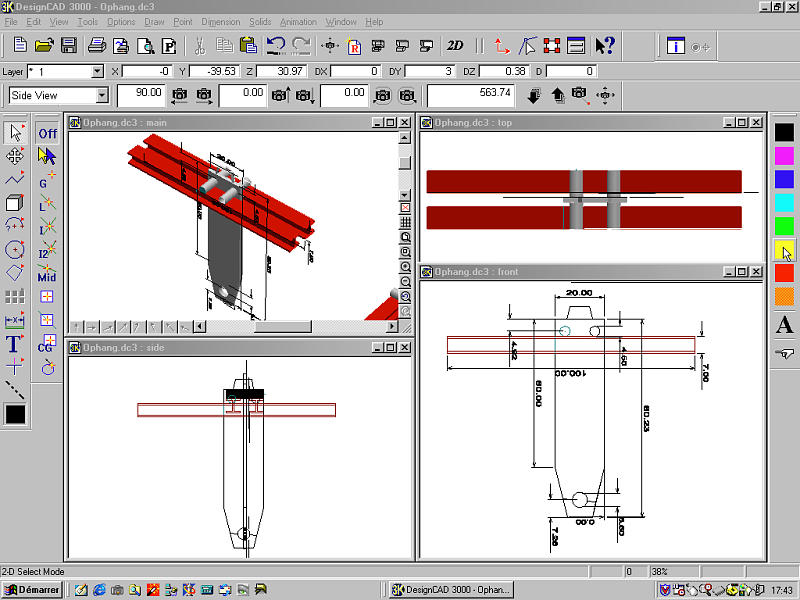
Task: Open the Dimension menu
Action: [x=220, y=21]
